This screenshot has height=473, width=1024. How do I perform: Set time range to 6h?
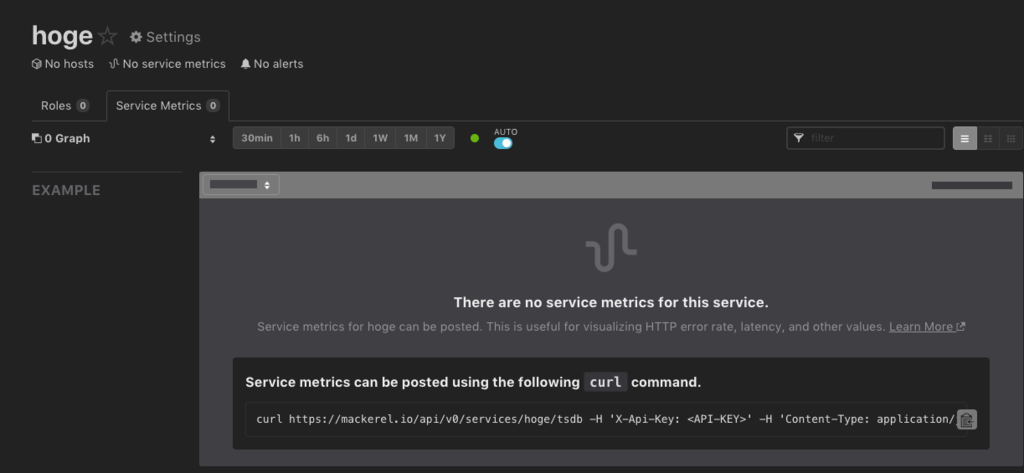(x=323, y=138)
